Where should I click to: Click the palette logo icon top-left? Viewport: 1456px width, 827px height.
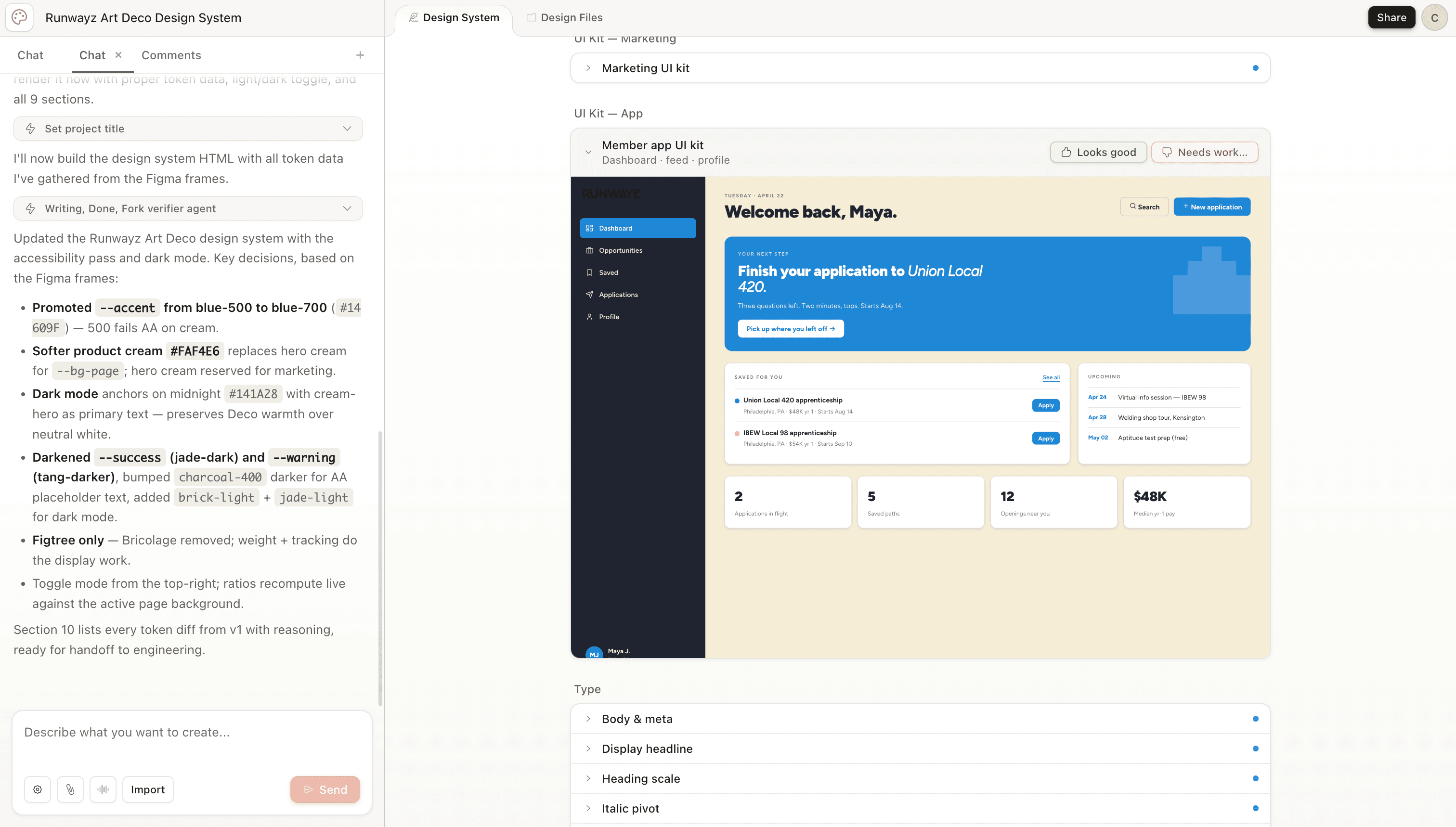pyautogui.click(x=19, y=18)
